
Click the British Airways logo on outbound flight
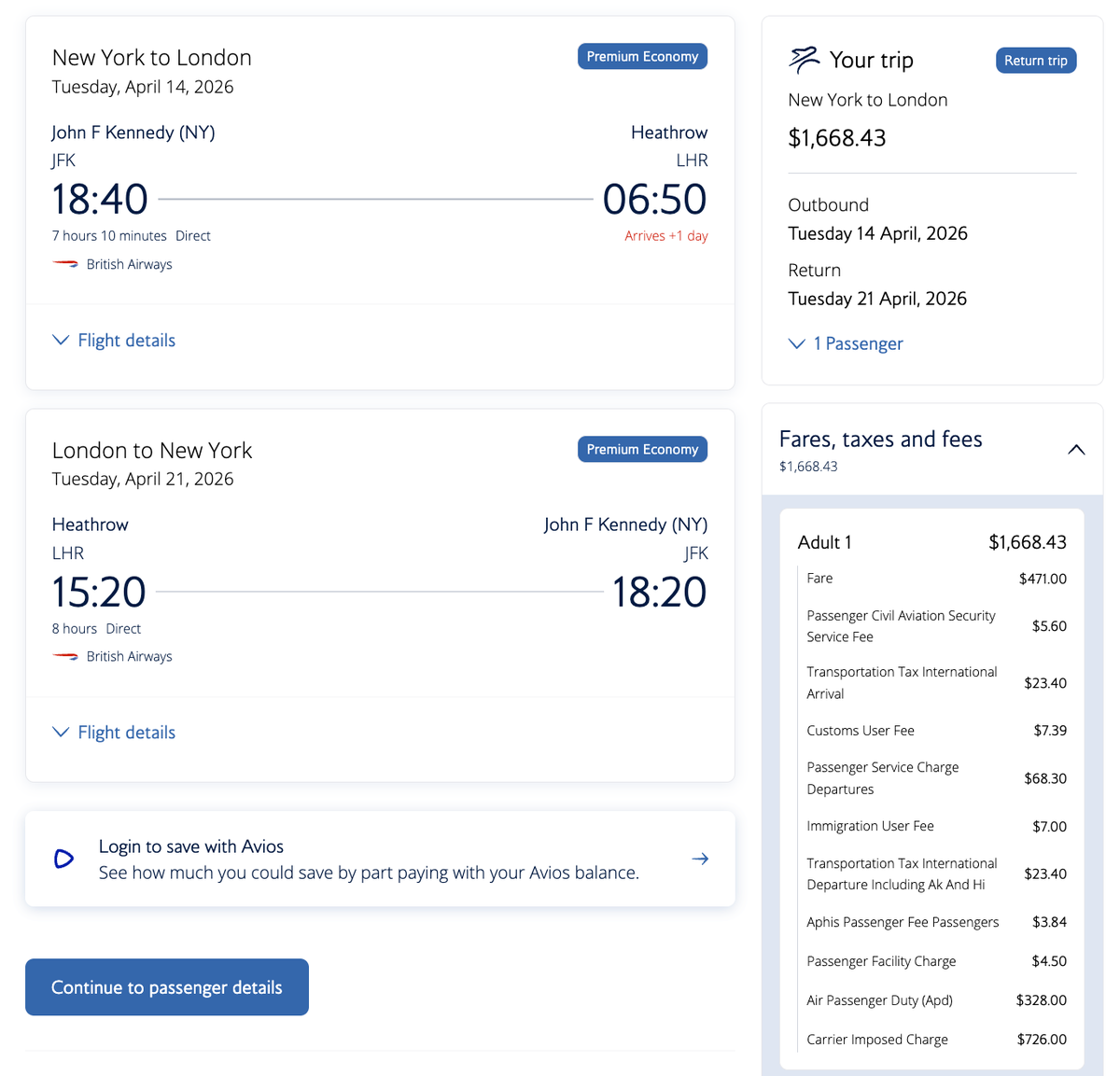tap(65, 264)
